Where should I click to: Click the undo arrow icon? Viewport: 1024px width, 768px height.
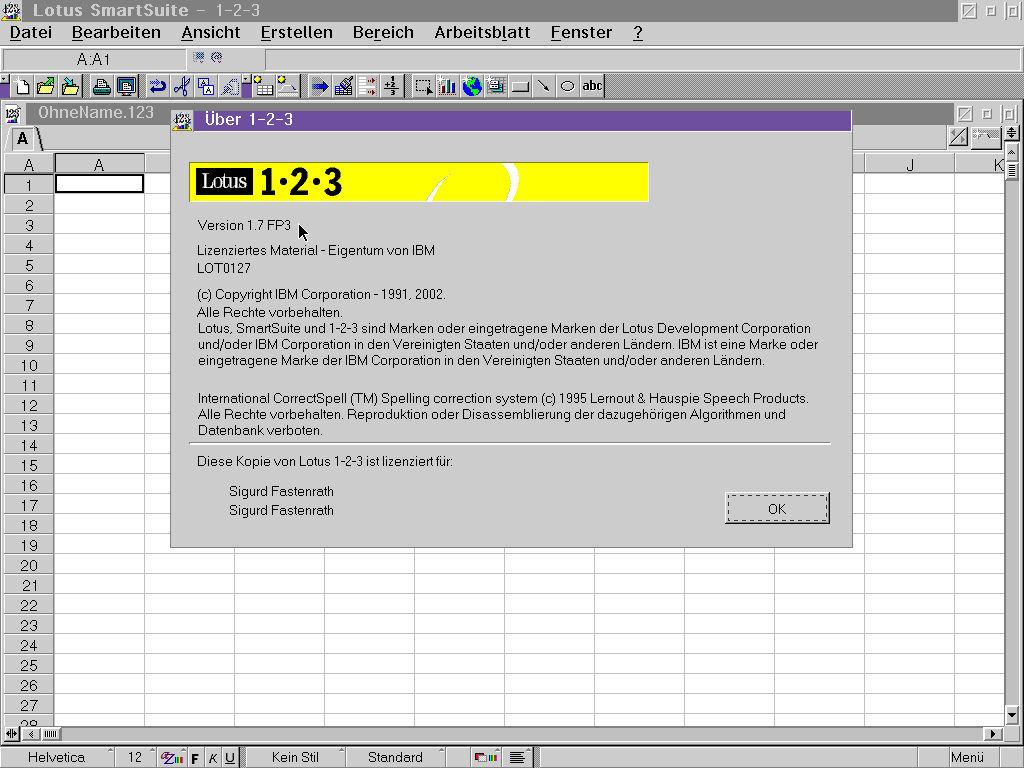(157, 86)
